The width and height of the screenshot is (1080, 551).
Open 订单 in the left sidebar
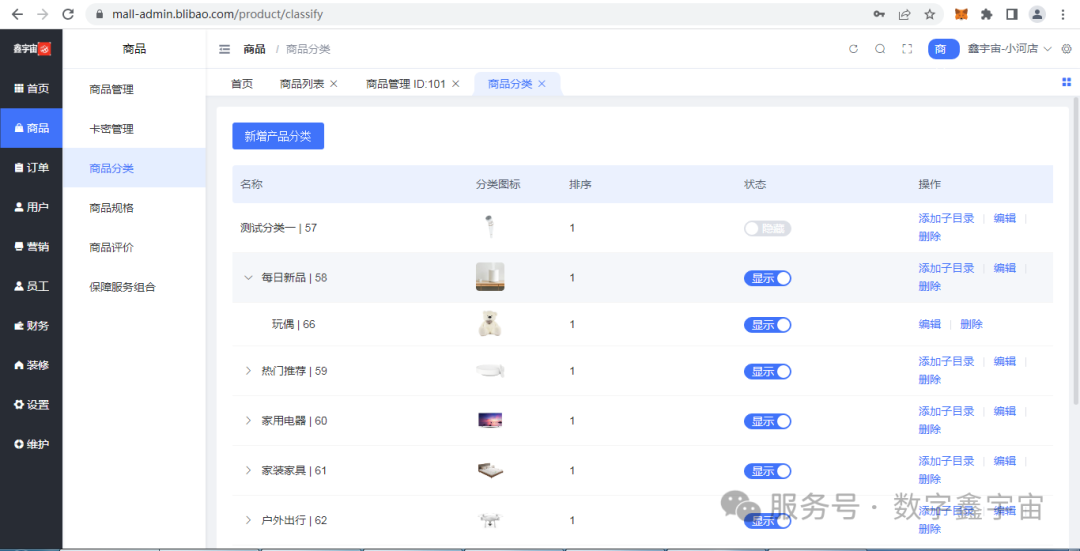click(x=31, y=168)
